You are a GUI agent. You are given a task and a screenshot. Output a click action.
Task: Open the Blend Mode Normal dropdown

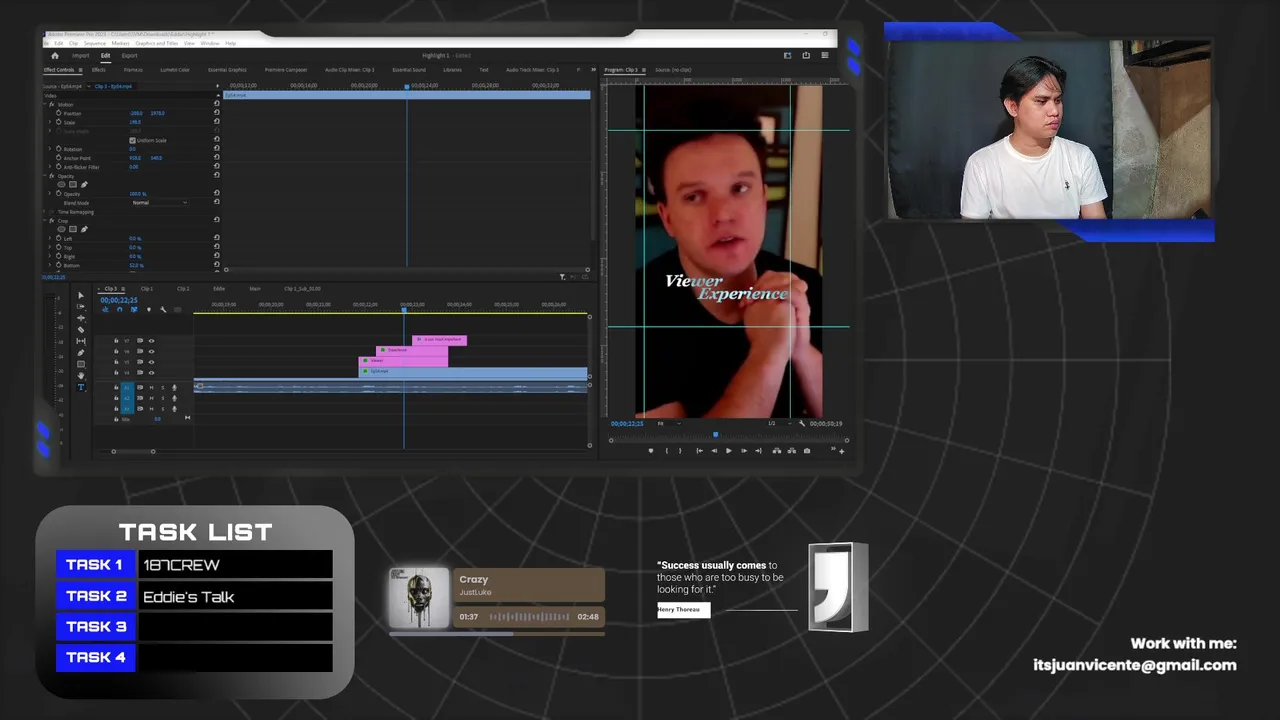[160, 203]
